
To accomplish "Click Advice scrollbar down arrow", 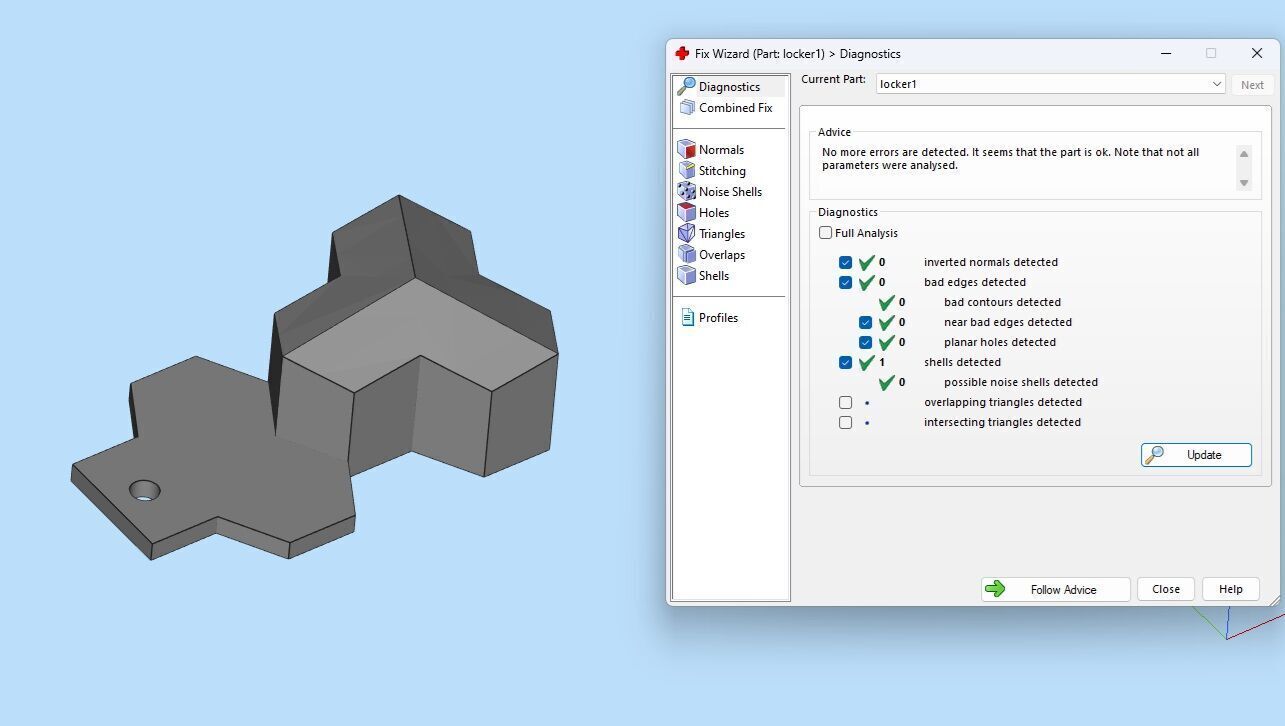I will [1244, 183].
